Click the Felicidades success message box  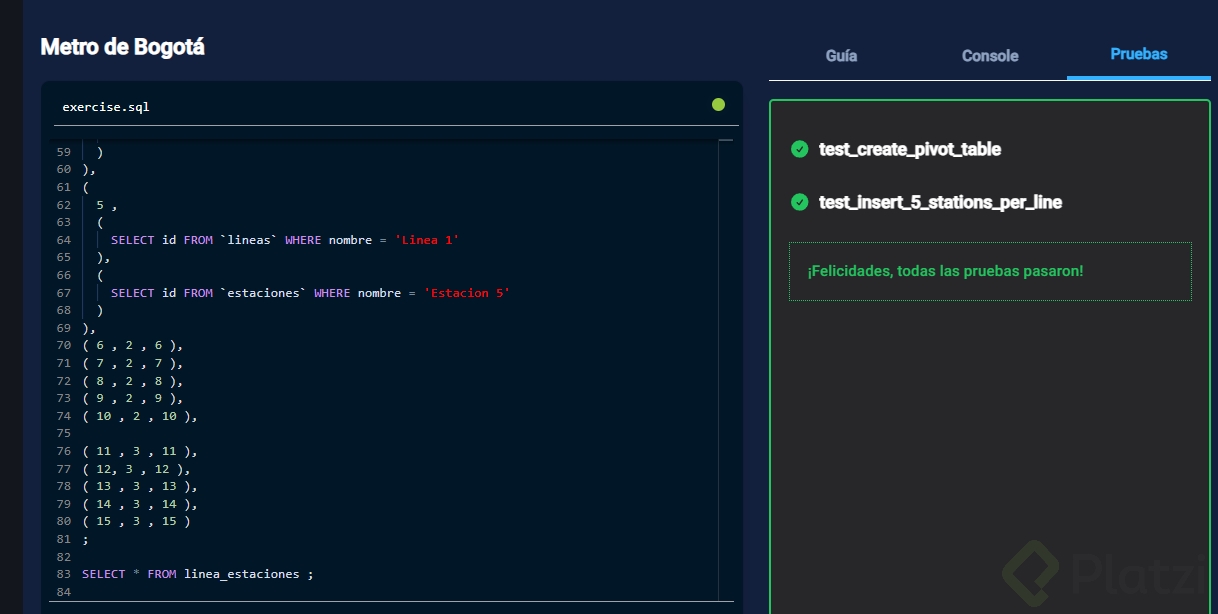pos(989,271)
